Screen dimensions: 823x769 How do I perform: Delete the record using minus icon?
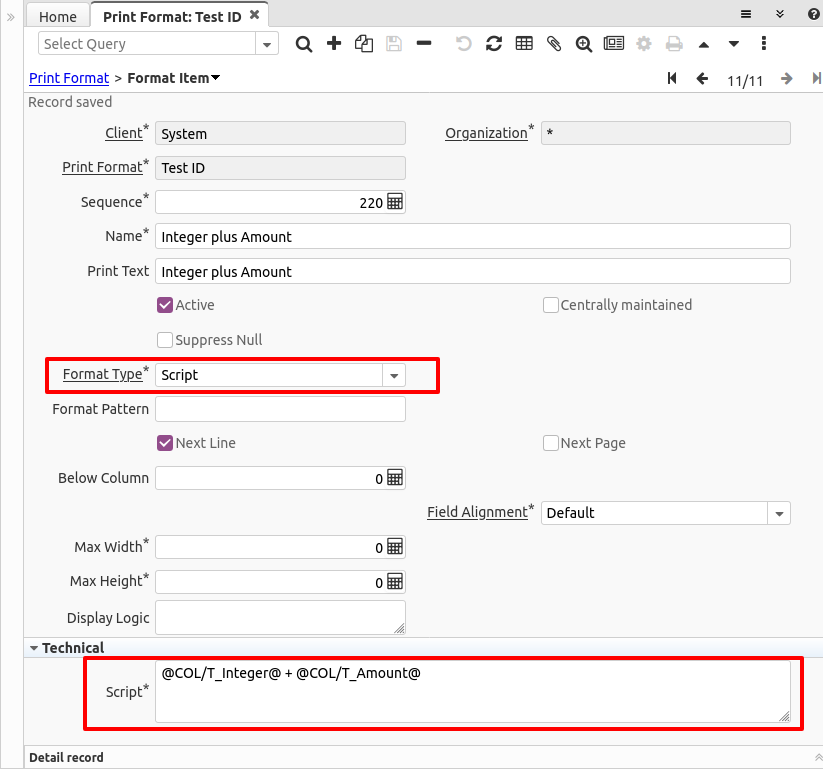424,44
